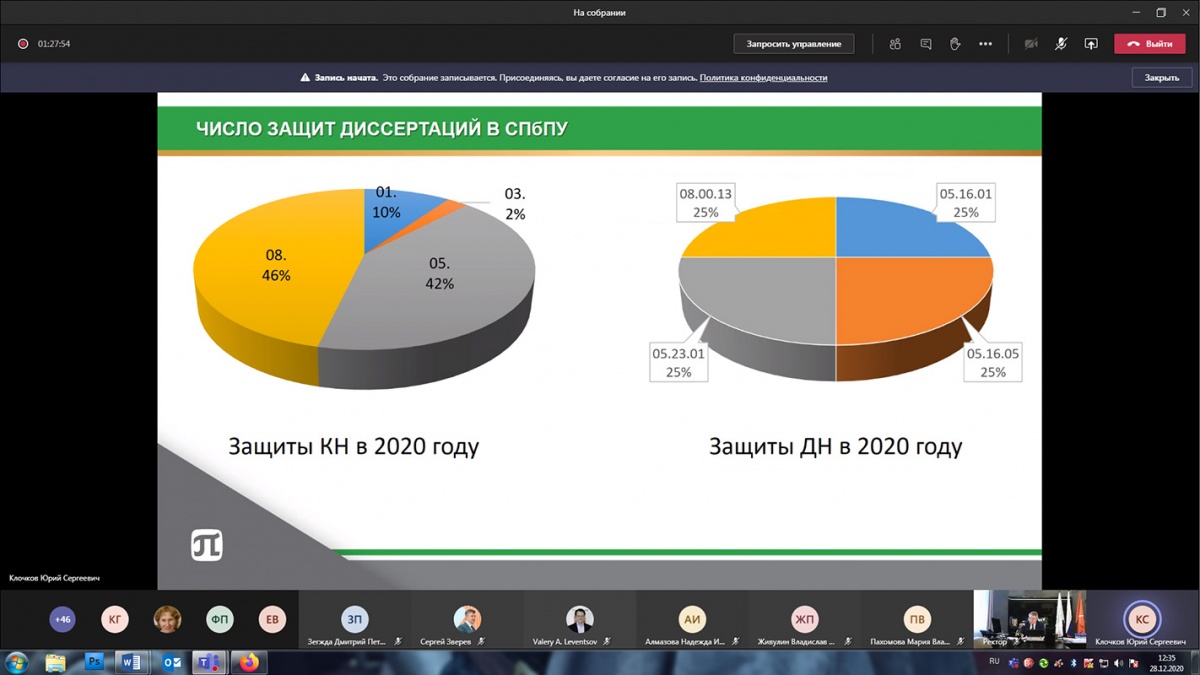Select the Зегжда Дмитрий participant tile

click(x=355, y=621)
